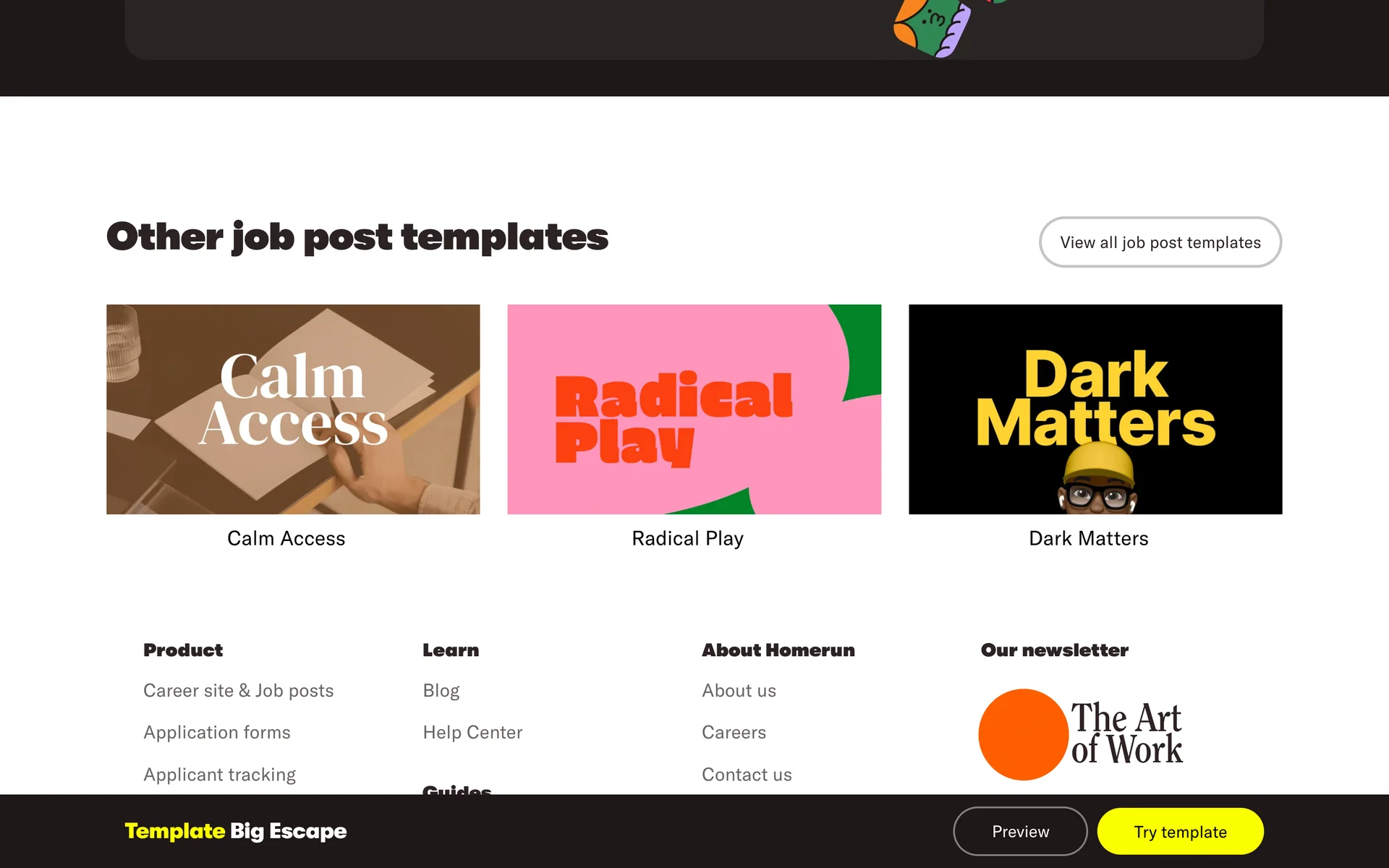This screenshot has height=868, width=1389.
Task: Click the About us footer link
Action: point(739,691)
